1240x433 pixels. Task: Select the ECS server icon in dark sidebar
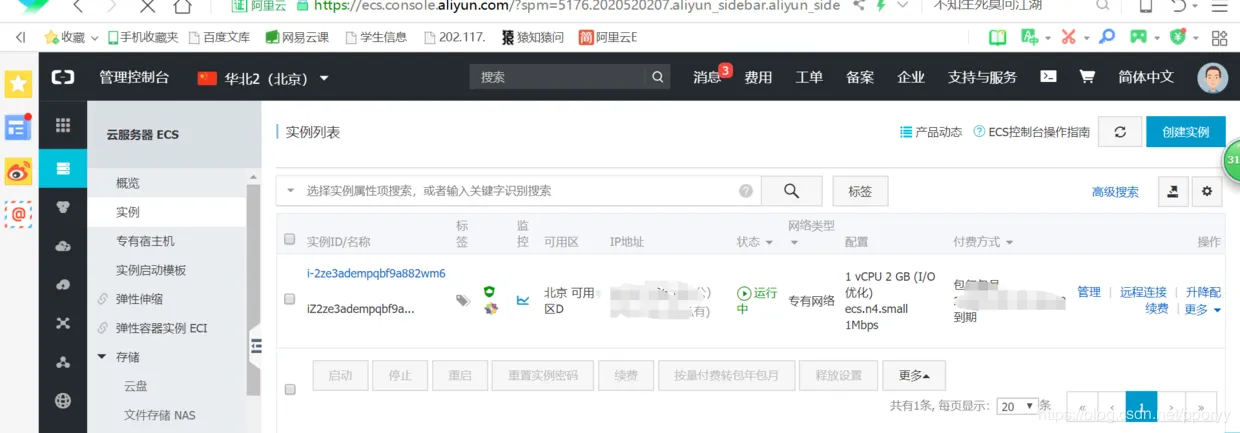pos(63,168)
